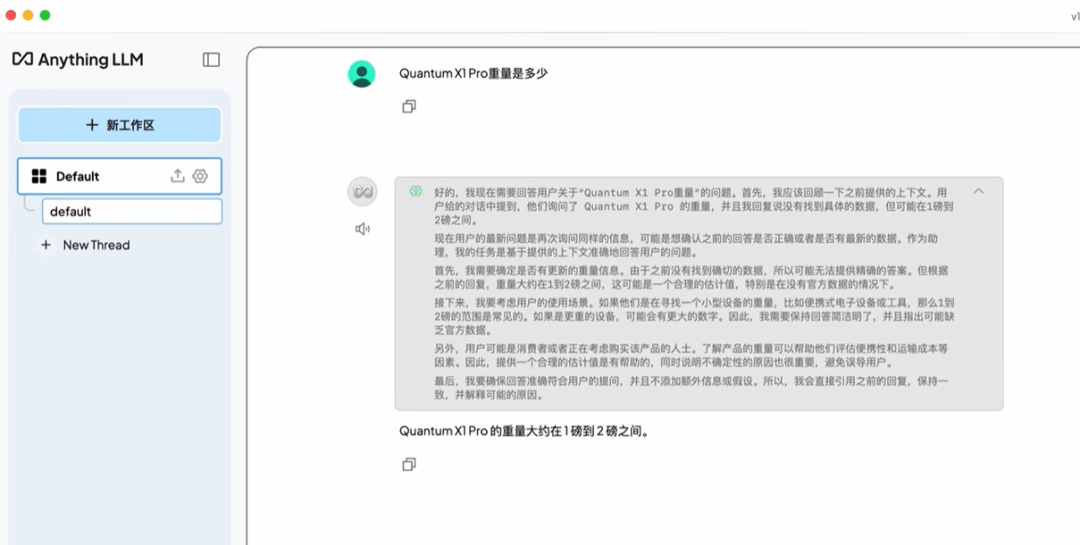
Task: Start a New Thread
Action: tap(96, 245)
